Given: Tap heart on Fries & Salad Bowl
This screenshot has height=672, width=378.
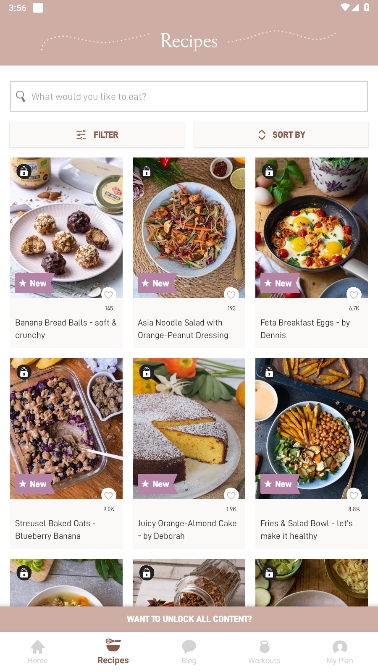Looking at the screenshot, I should tap(354, 495).
